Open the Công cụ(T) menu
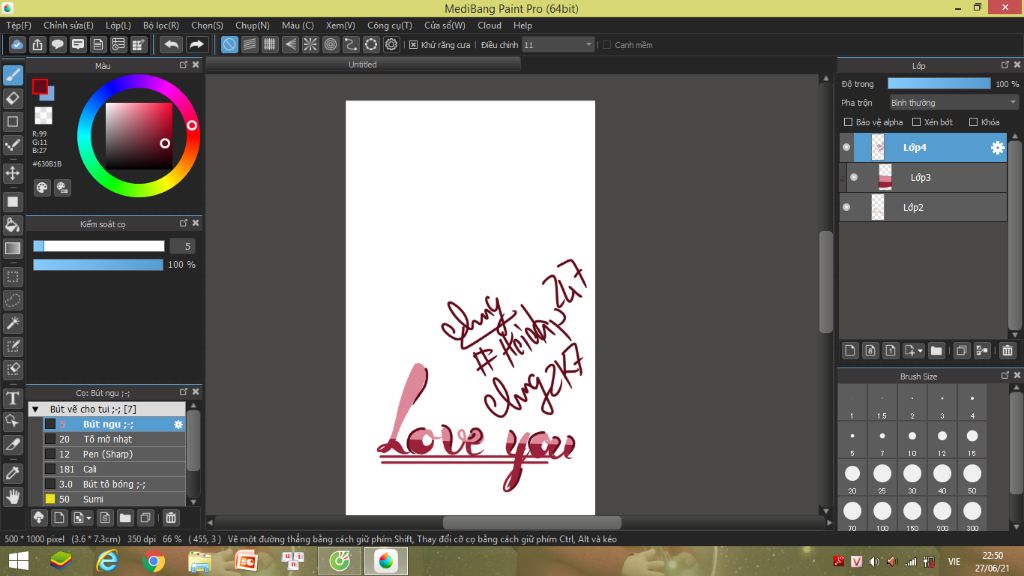This screenshot has width=1024, height=576. tap(390, 25)
